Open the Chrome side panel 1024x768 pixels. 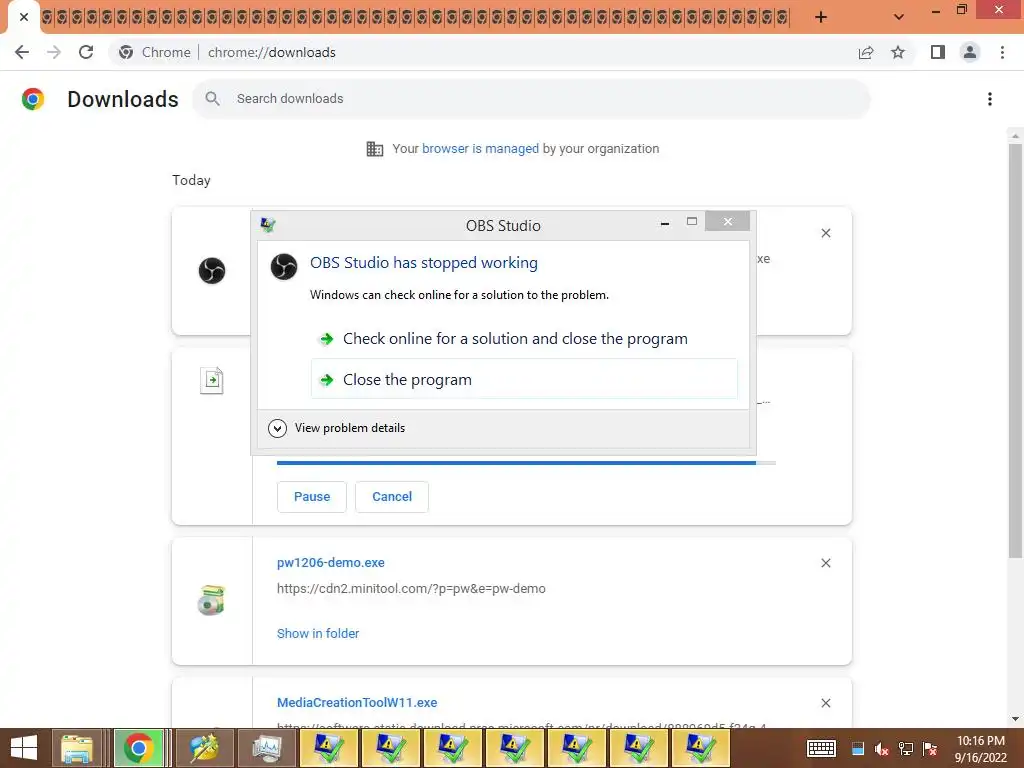coord(938,52)
